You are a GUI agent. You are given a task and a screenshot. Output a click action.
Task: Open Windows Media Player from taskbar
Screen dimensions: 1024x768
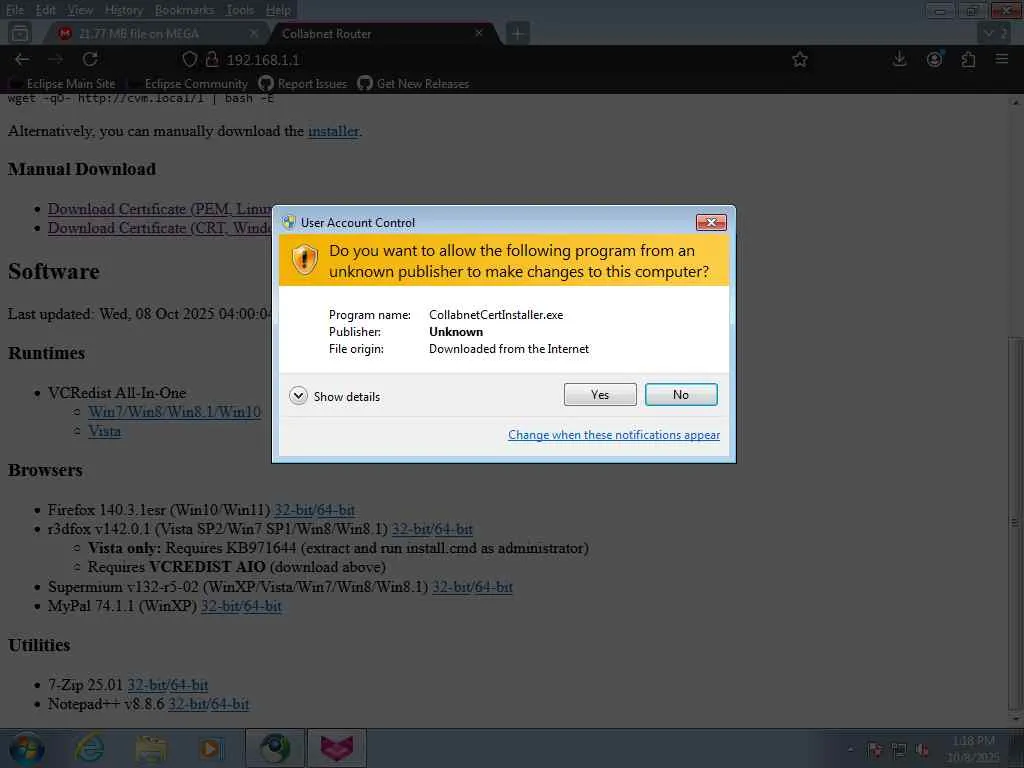[x=212, y=748]
